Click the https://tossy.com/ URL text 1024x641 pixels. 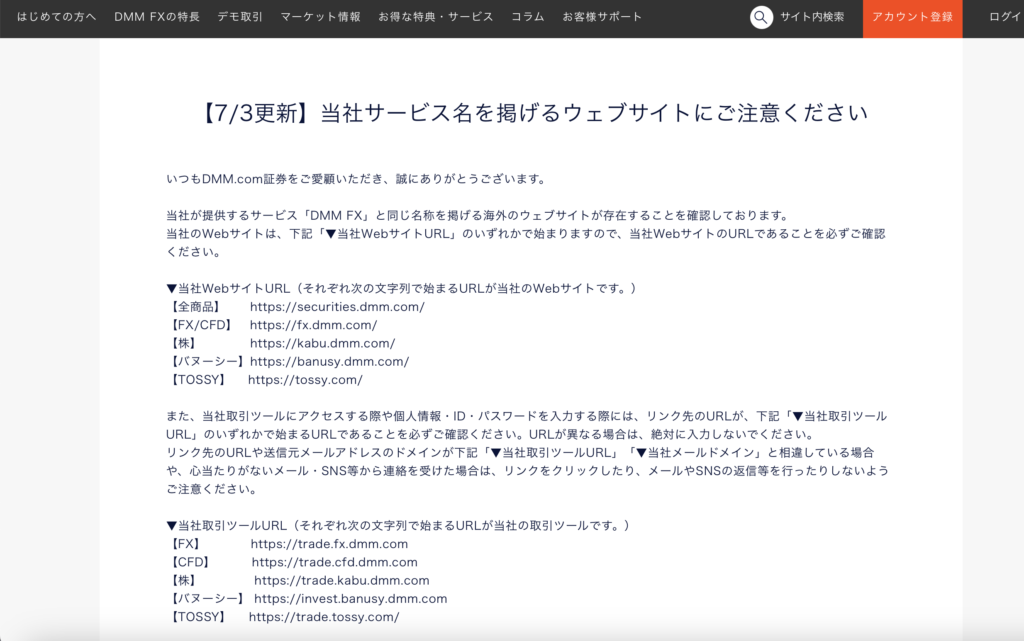coord(305,380)
